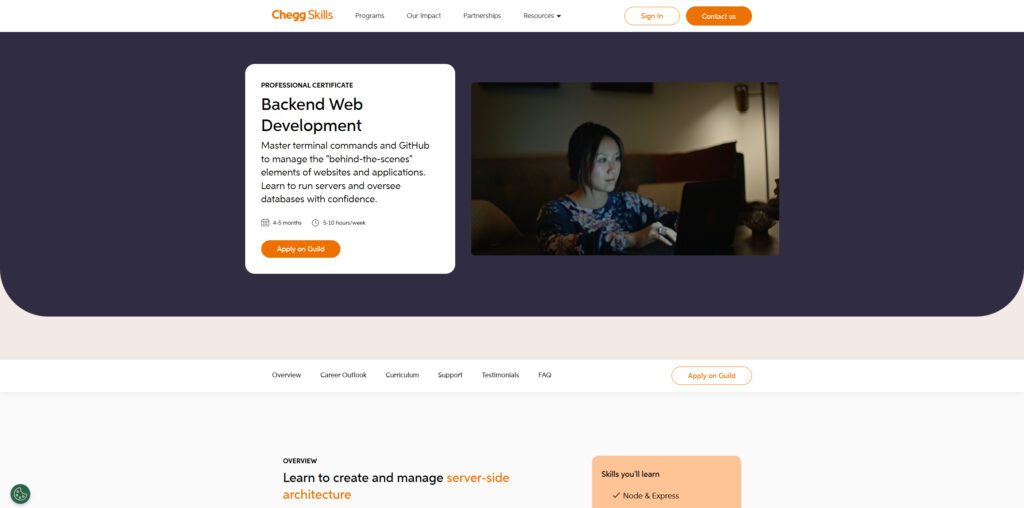This screenshot has width=1024, height=508.
Task: Click Apply on Guild in hero card
Action: pyautogui.click(x=300, y=249)
